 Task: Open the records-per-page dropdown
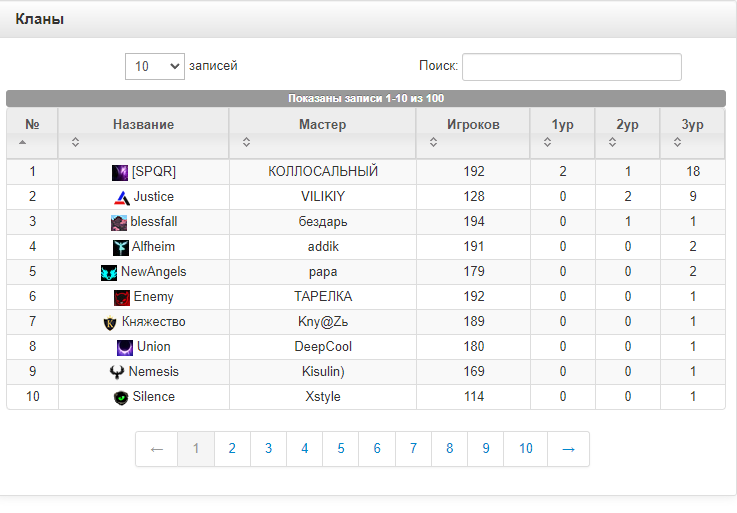(155, 66)
